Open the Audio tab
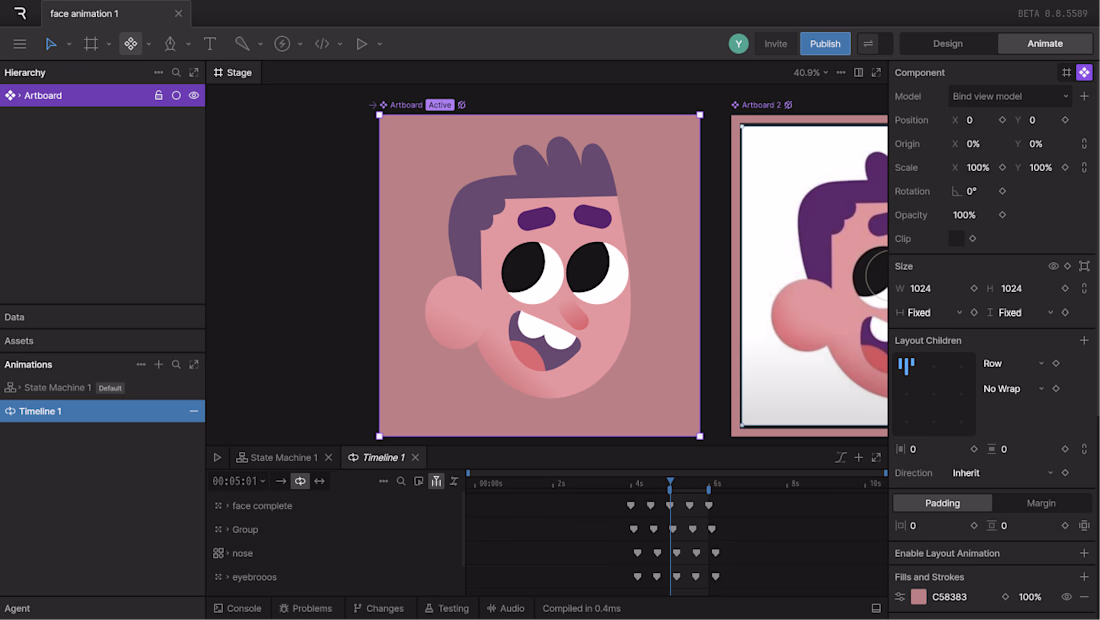Viewport: 1100px width, 620px height. coord(506,608)
